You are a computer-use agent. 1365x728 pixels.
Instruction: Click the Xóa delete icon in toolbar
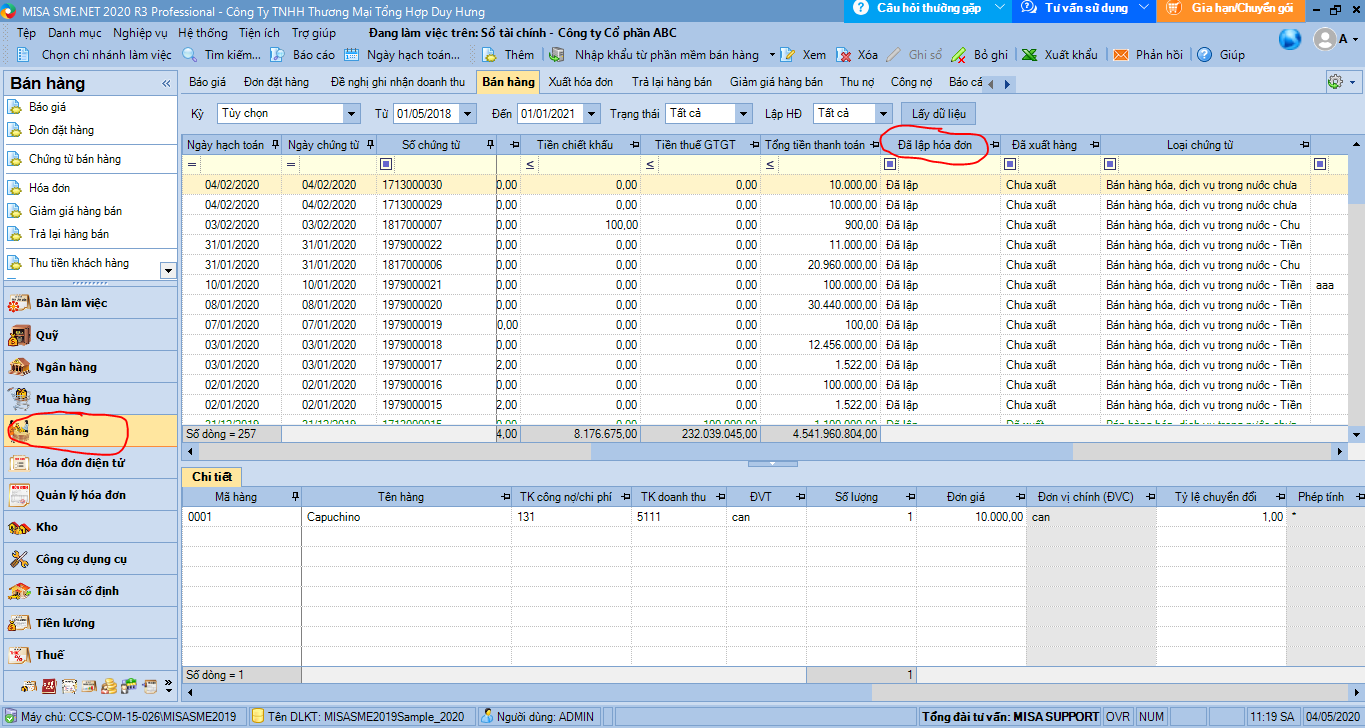point(843,55)
